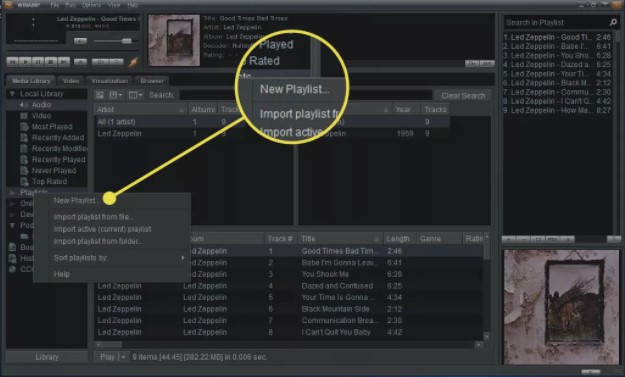Open the third column layout dropdown
This screenshot has width=625, height=377.
click(x=136, y=95)
